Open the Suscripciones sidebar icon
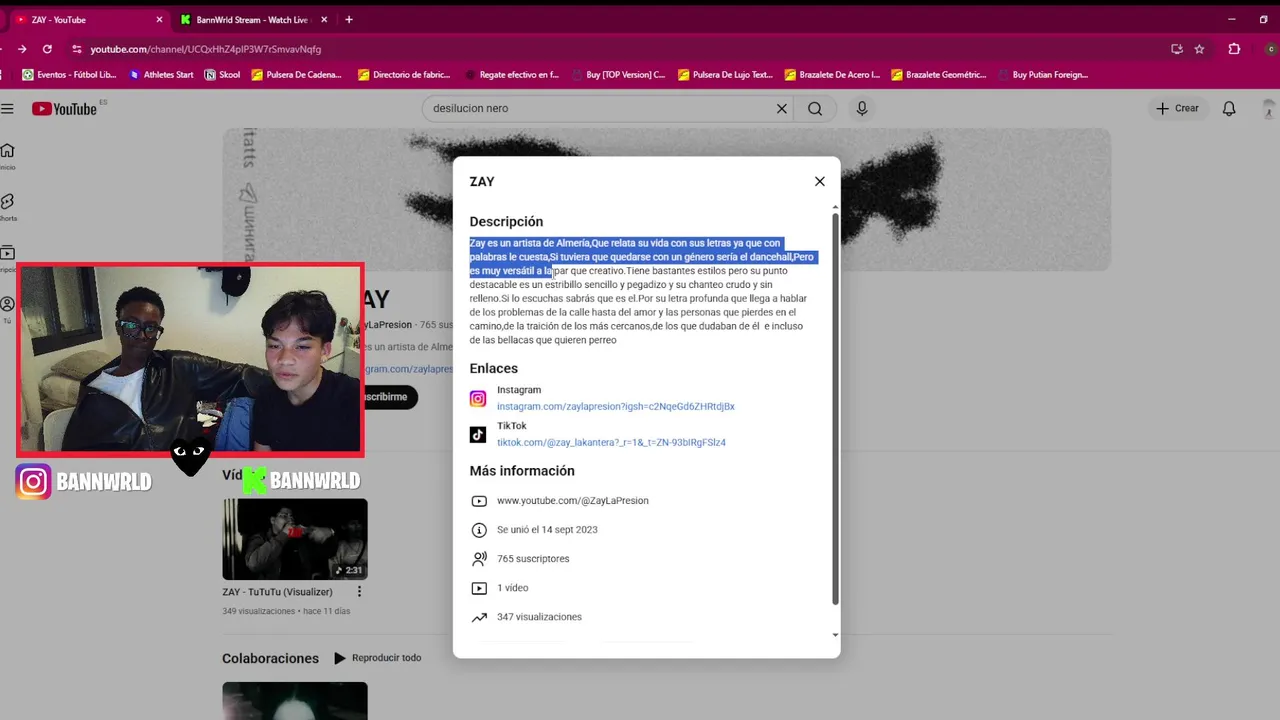The image size is (1280, 720). point(7,253)
